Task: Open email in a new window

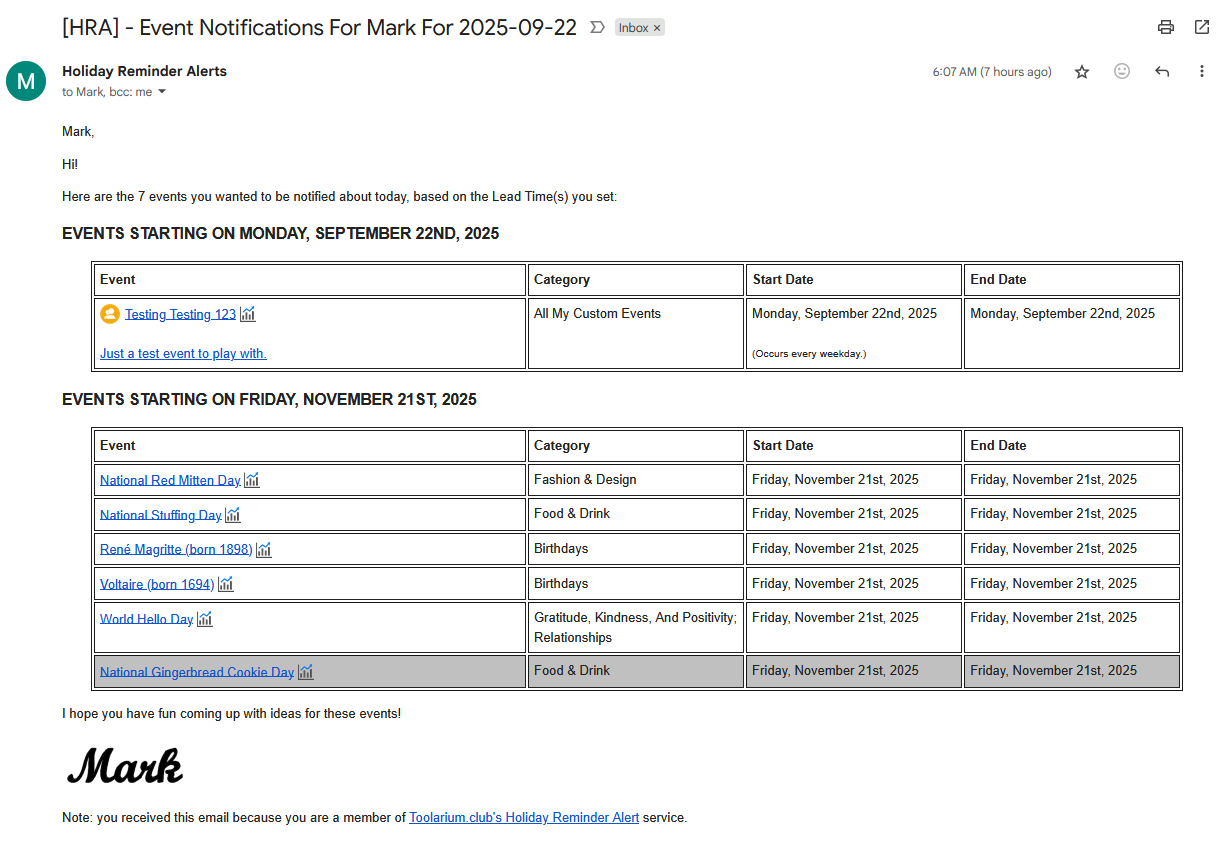Action: [x=1201, y=27]
